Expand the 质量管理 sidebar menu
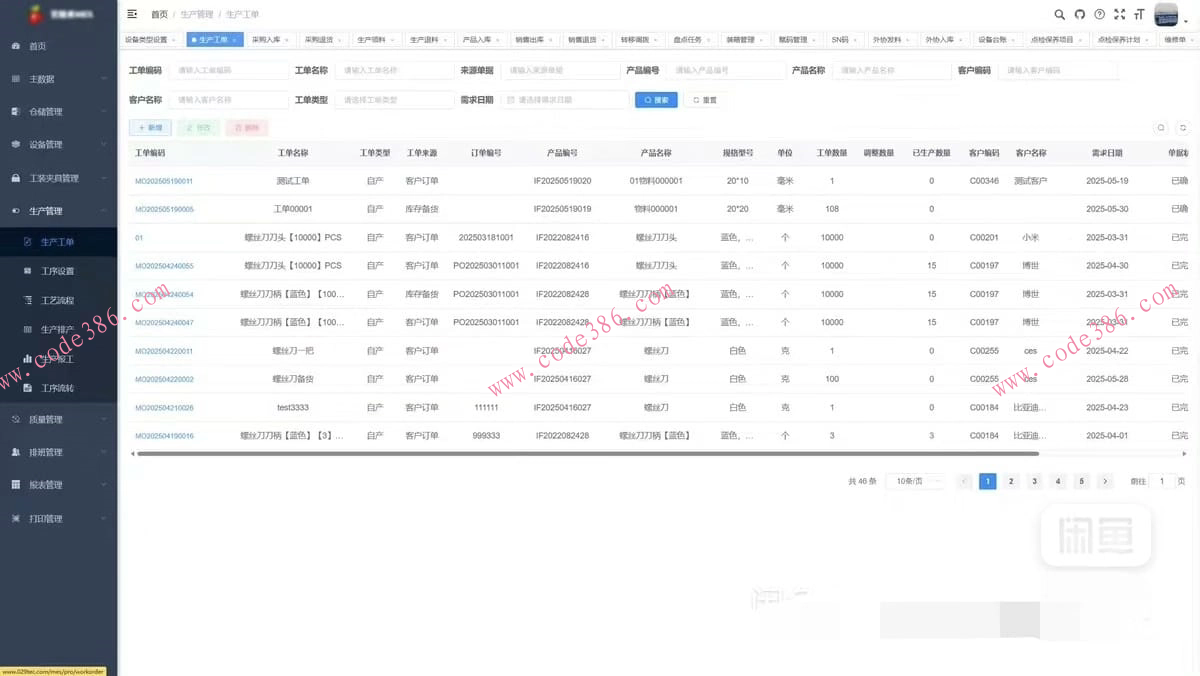The width and height of the screenshot is (1200, 676). (58, 420)
